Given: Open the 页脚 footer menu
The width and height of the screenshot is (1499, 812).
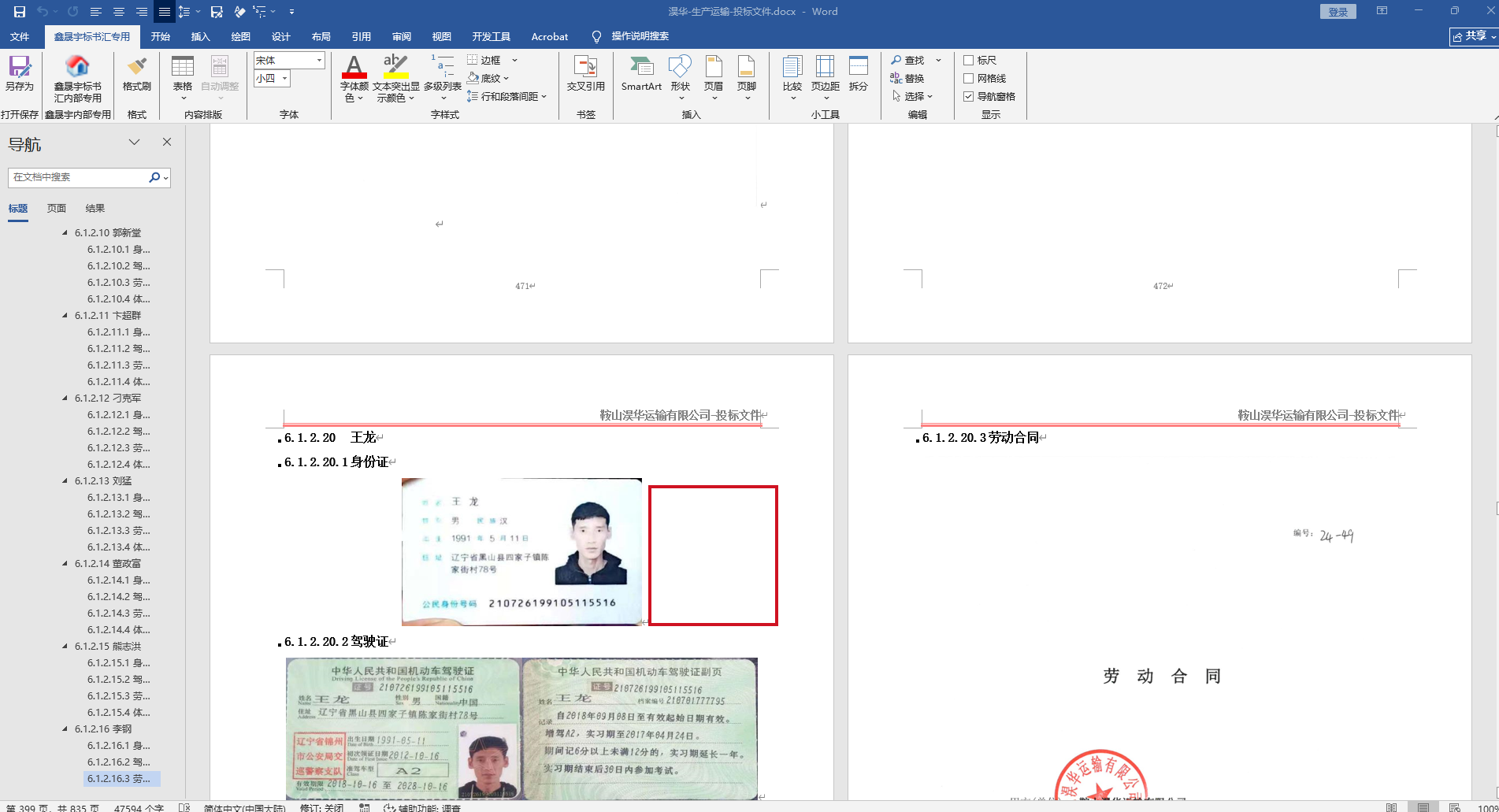Looking at the screenshot, I should pos(747,78).
